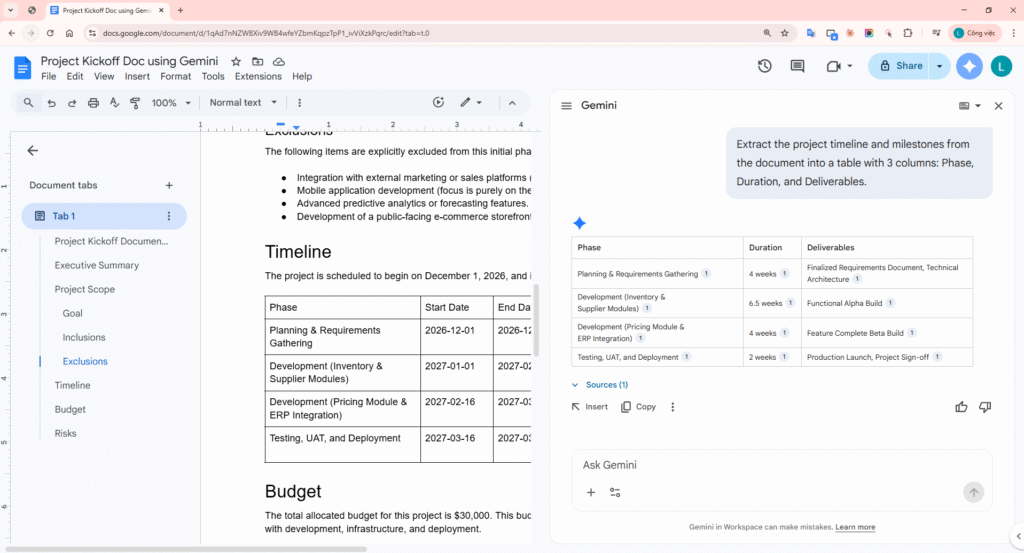Open the Normal text style dropdown
This screenshot has width=1024, height=553.
244,103
